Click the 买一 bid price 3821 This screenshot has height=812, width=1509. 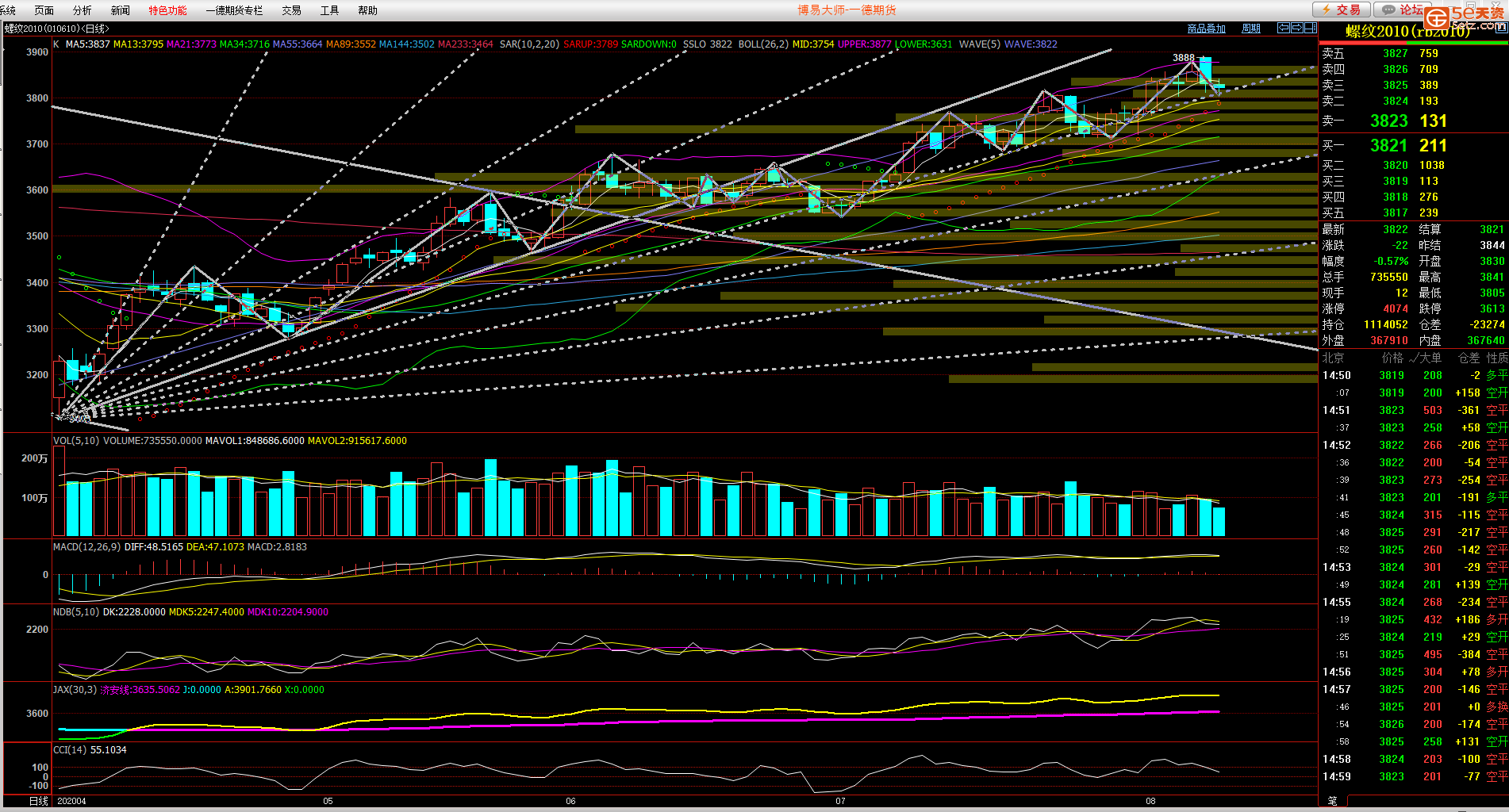point(1388,146)
